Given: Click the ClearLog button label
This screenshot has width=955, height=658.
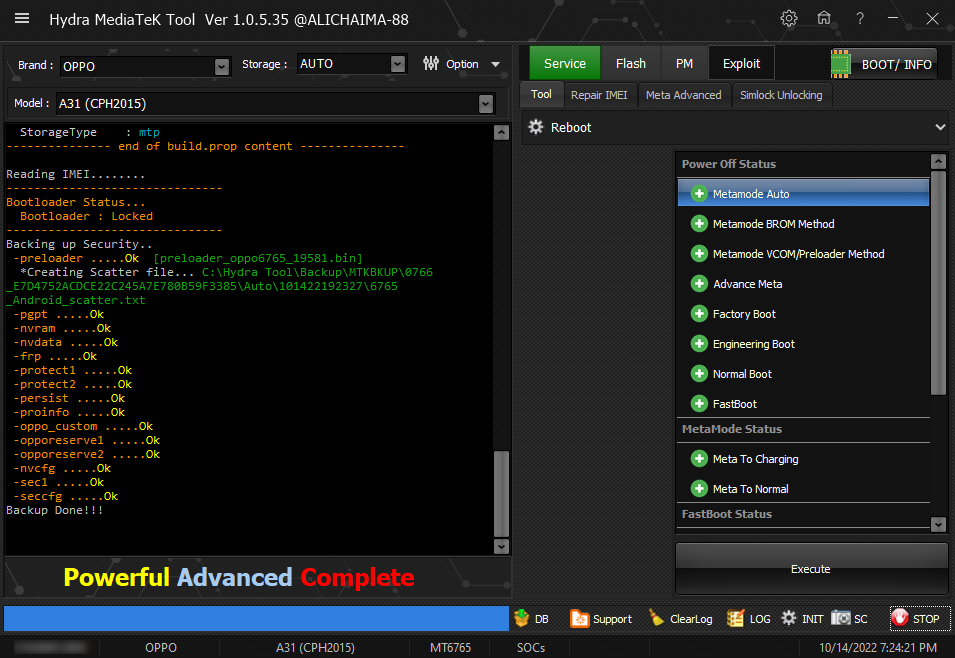Looking at the screenshot, I should pyautogui.click(x=691, y=619).
